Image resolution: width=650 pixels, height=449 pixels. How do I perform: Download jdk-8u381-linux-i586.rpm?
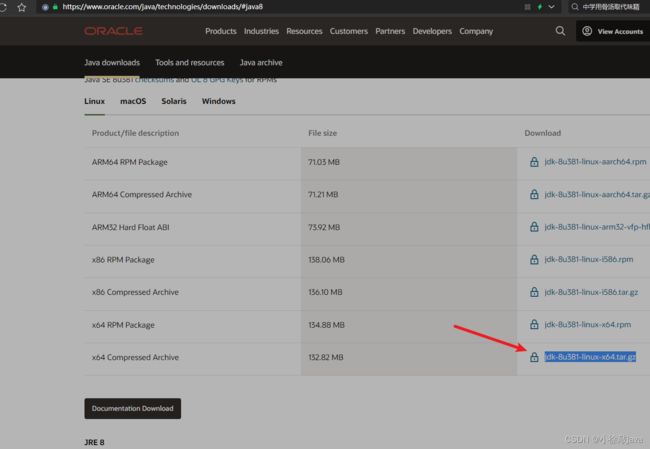589,259
